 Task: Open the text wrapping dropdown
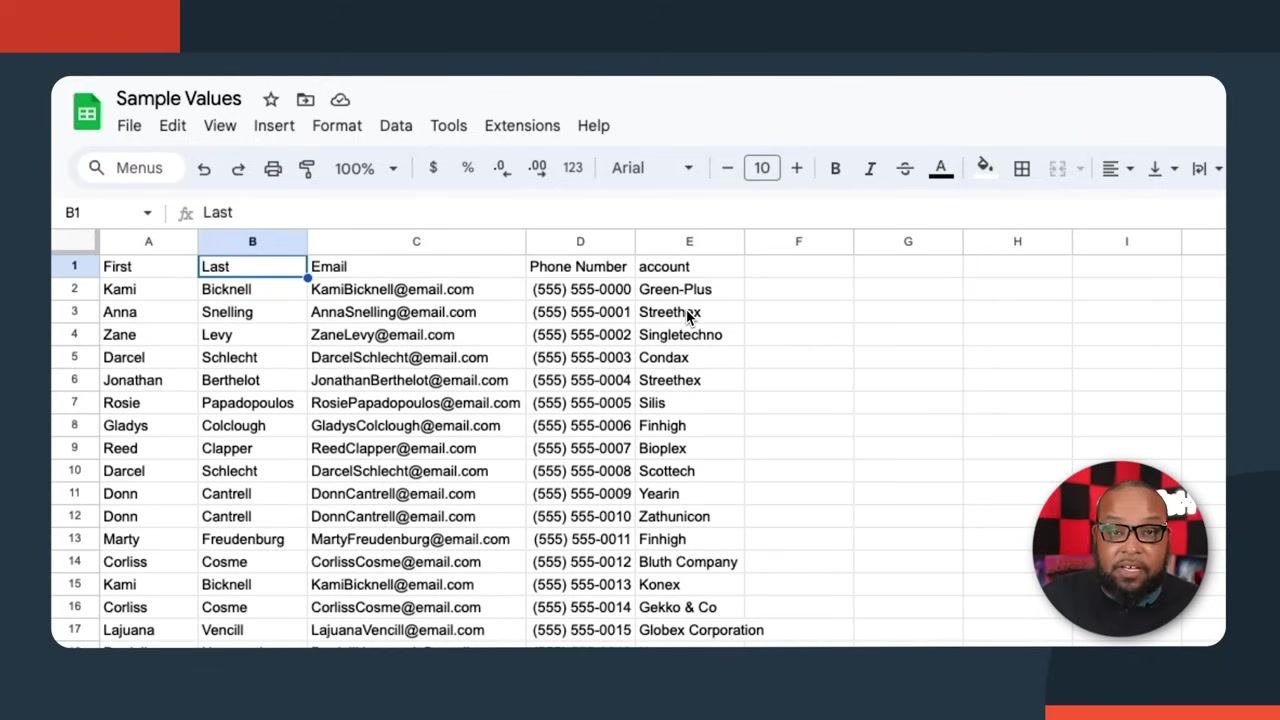point(1207,169)
